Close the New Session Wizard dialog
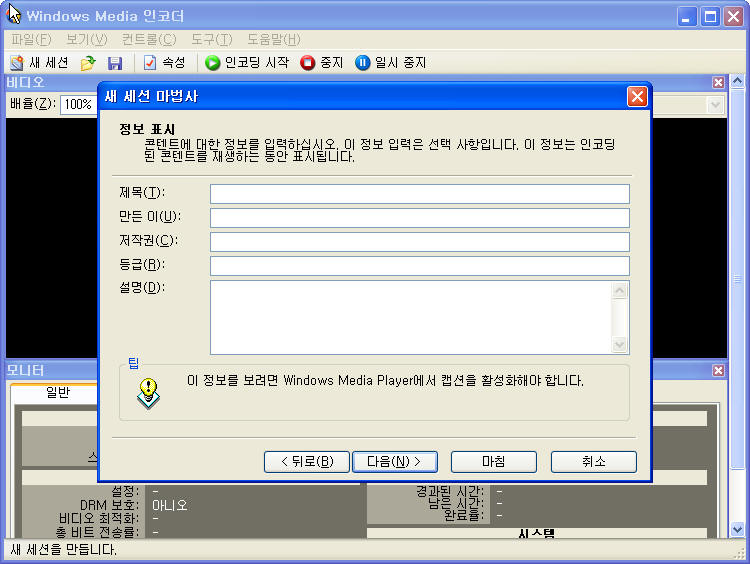This screenshot has width=750, height=564. 637,97
